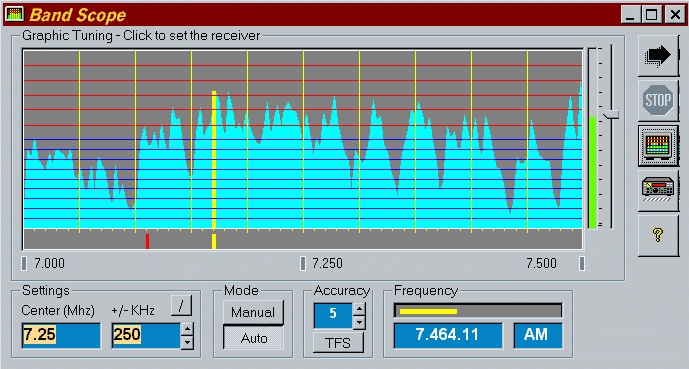Increase Accuracy value with up arrow
This screenshot has width=689, height=369.
click(359, 309)
